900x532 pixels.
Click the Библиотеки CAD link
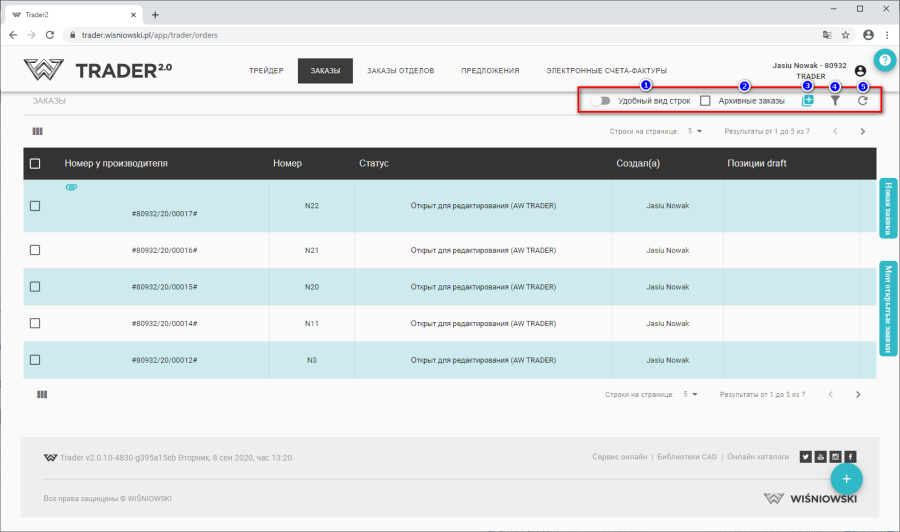[688, 457]
